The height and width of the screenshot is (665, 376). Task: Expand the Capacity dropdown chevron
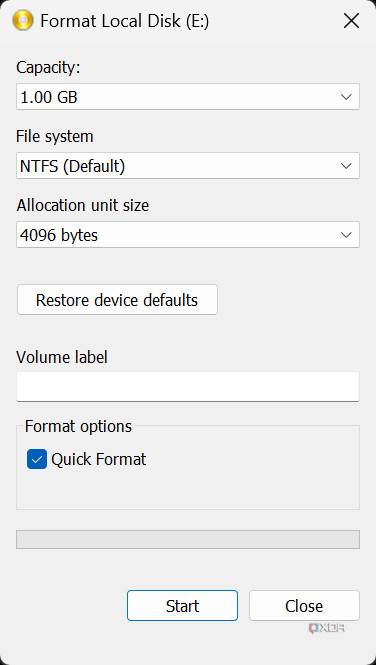(x=346, y=97)
